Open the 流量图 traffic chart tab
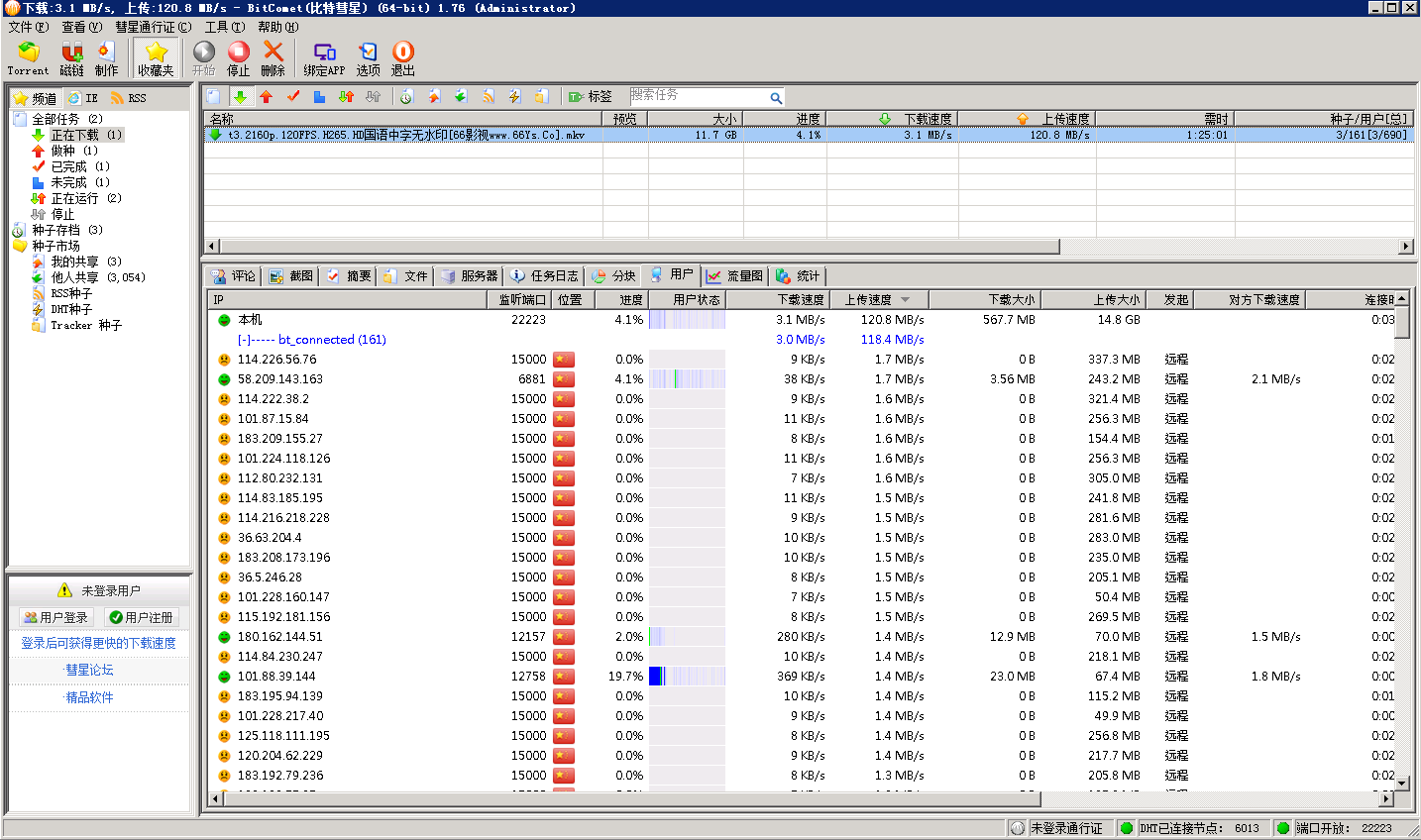Image resolution: width=1421 pixels, height=840 pixels. coord(735,276)
